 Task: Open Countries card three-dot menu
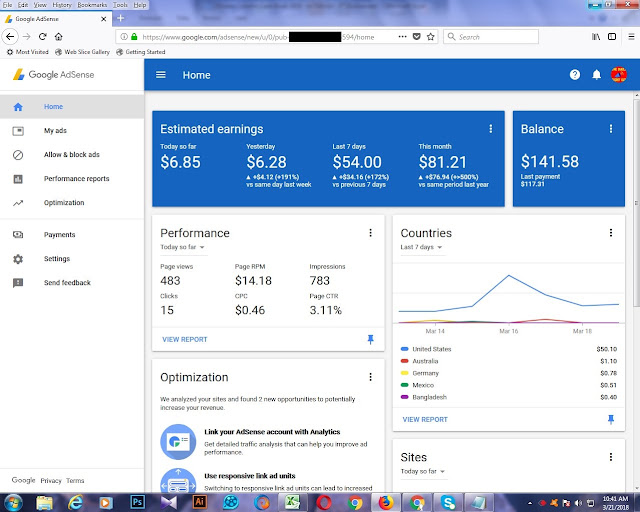[x=611, y=233]
